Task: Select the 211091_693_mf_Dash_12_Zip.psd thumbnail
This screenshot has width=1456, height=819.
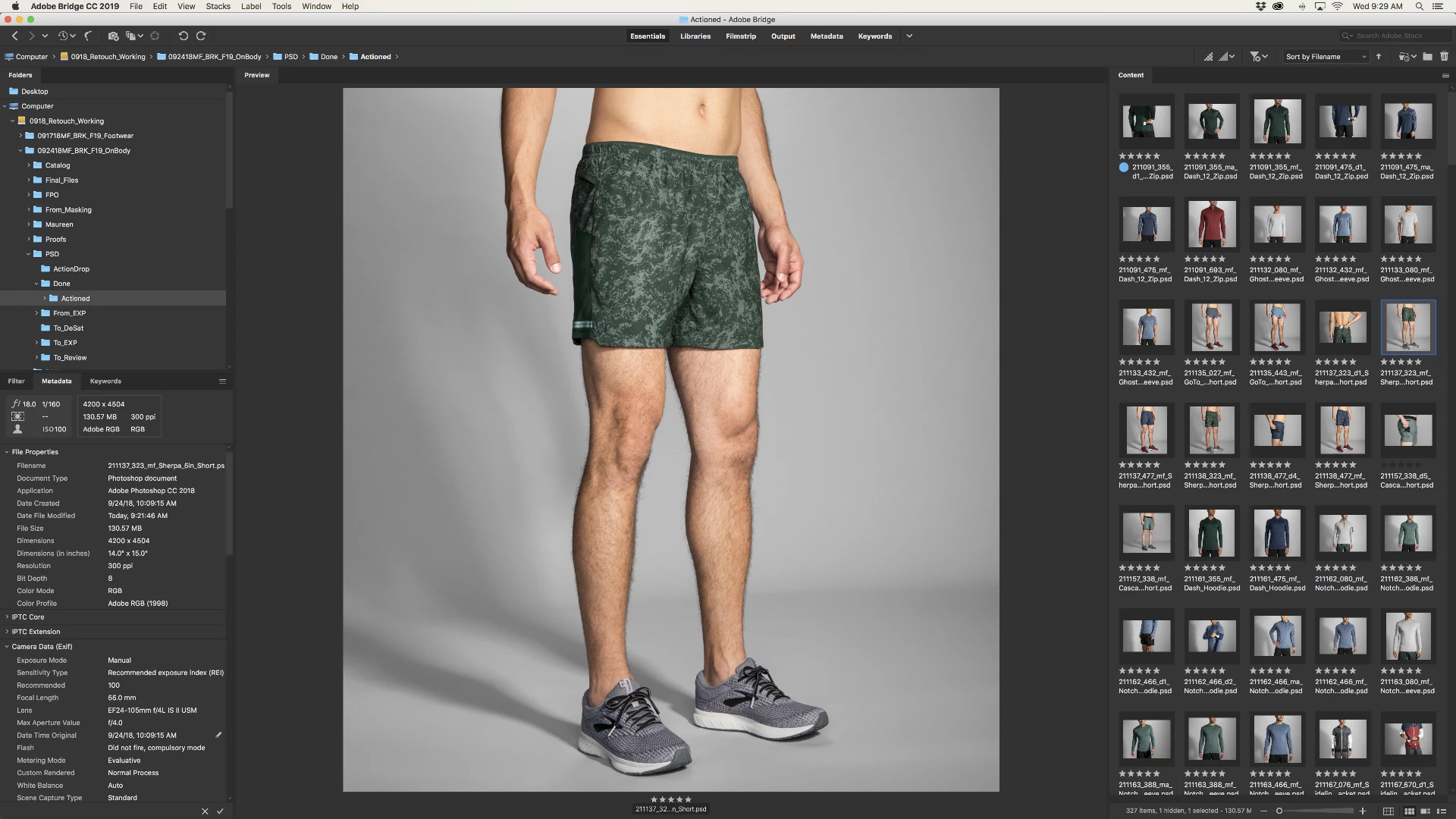Action: (1211, 224)
